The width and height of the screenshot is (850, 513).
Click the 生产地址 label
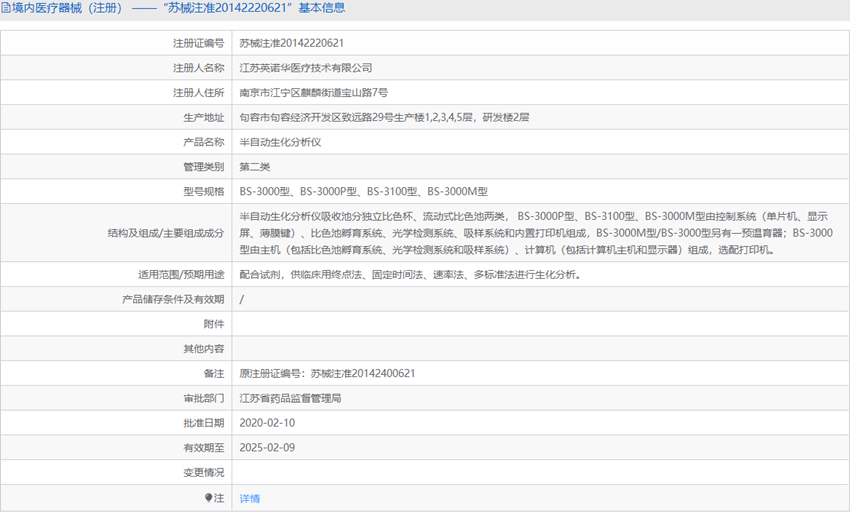coord(203,117)
